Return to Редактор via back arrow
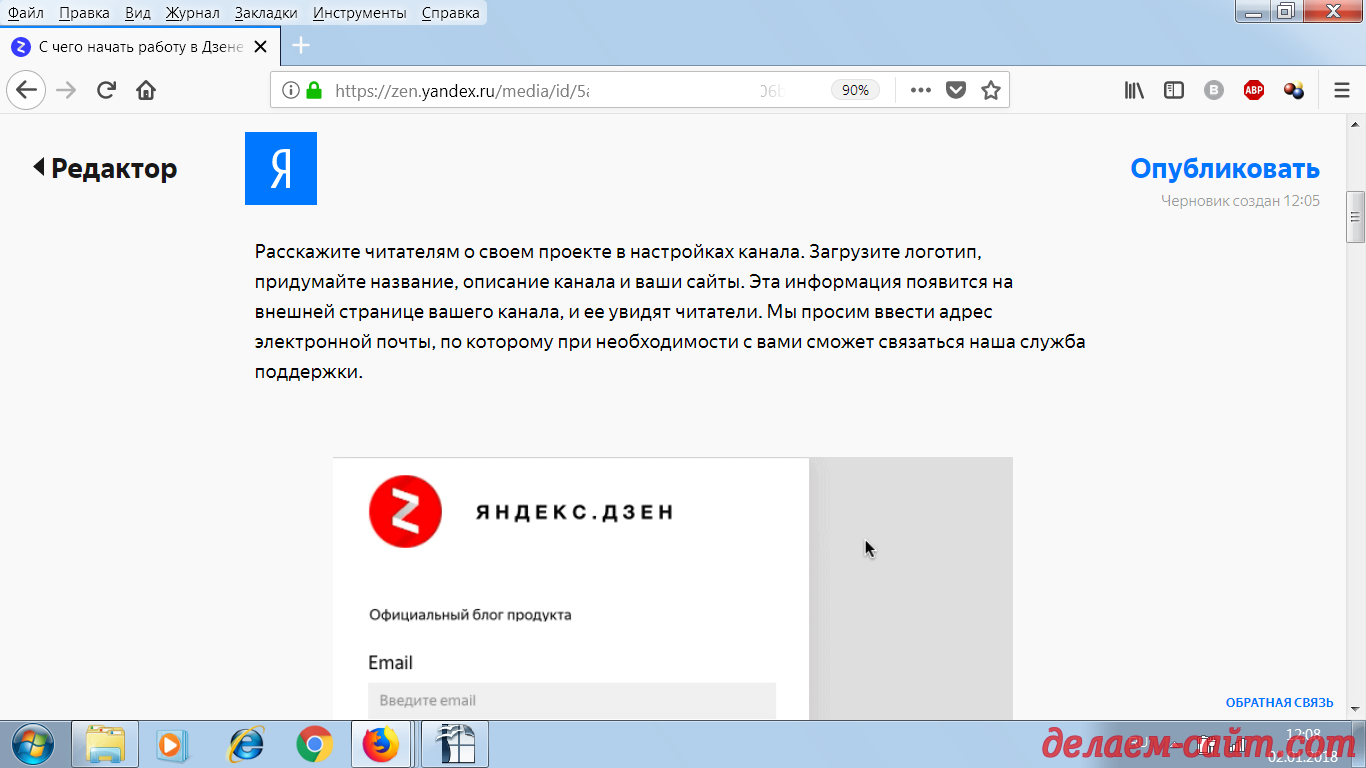This screenshot has height=768, width=1366. coord(105,168)
